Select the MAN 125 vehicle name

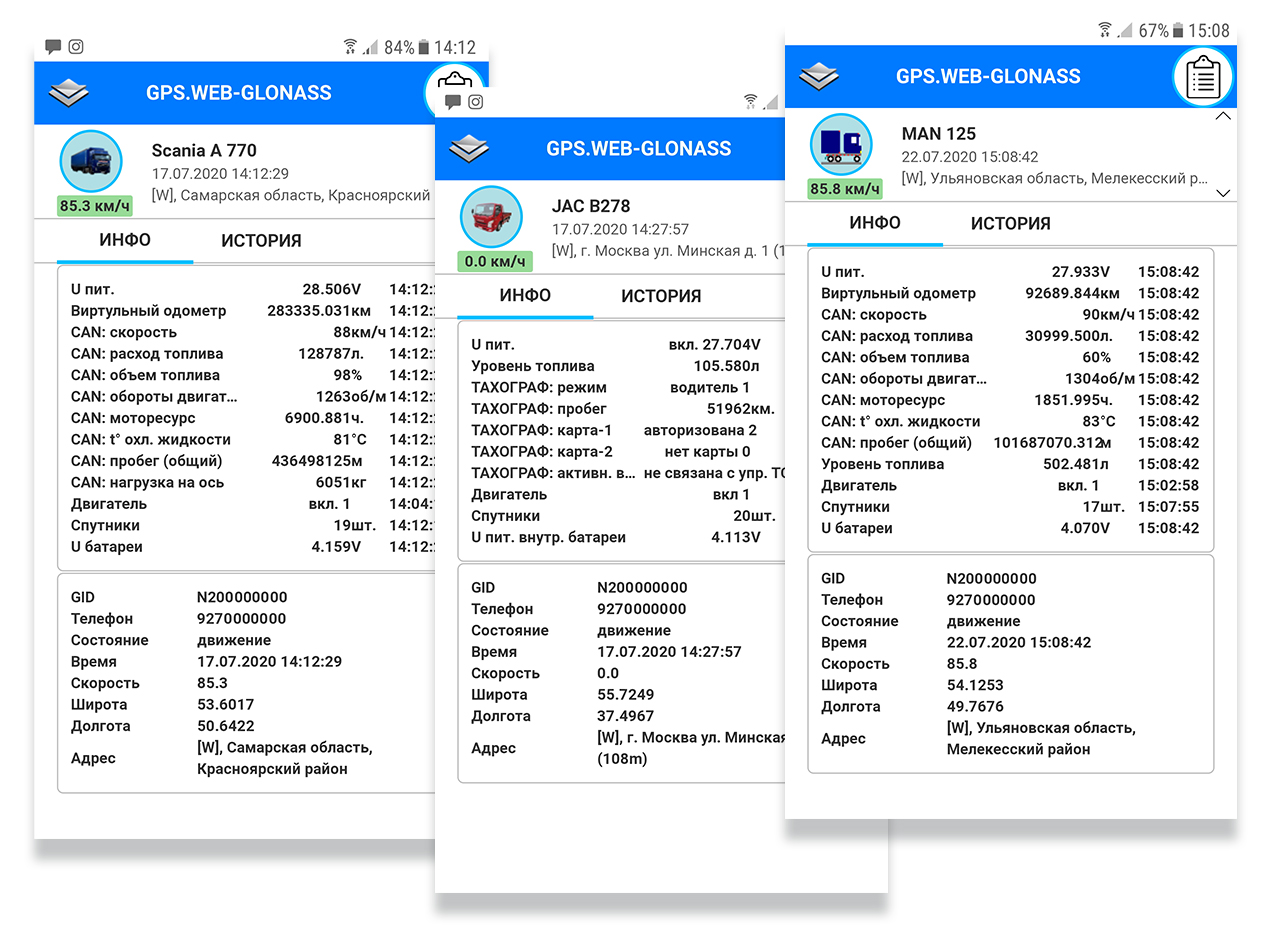[938, 134]
